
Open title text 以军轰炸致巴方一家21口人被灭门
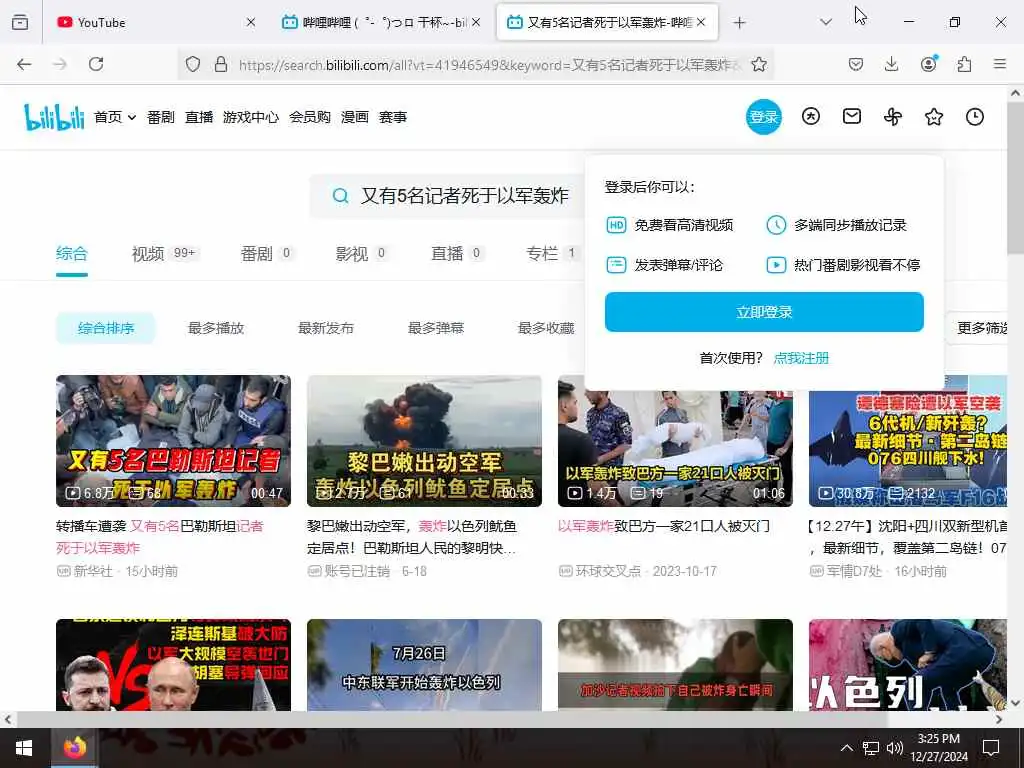pyautogui.click(x=664, y=526)
